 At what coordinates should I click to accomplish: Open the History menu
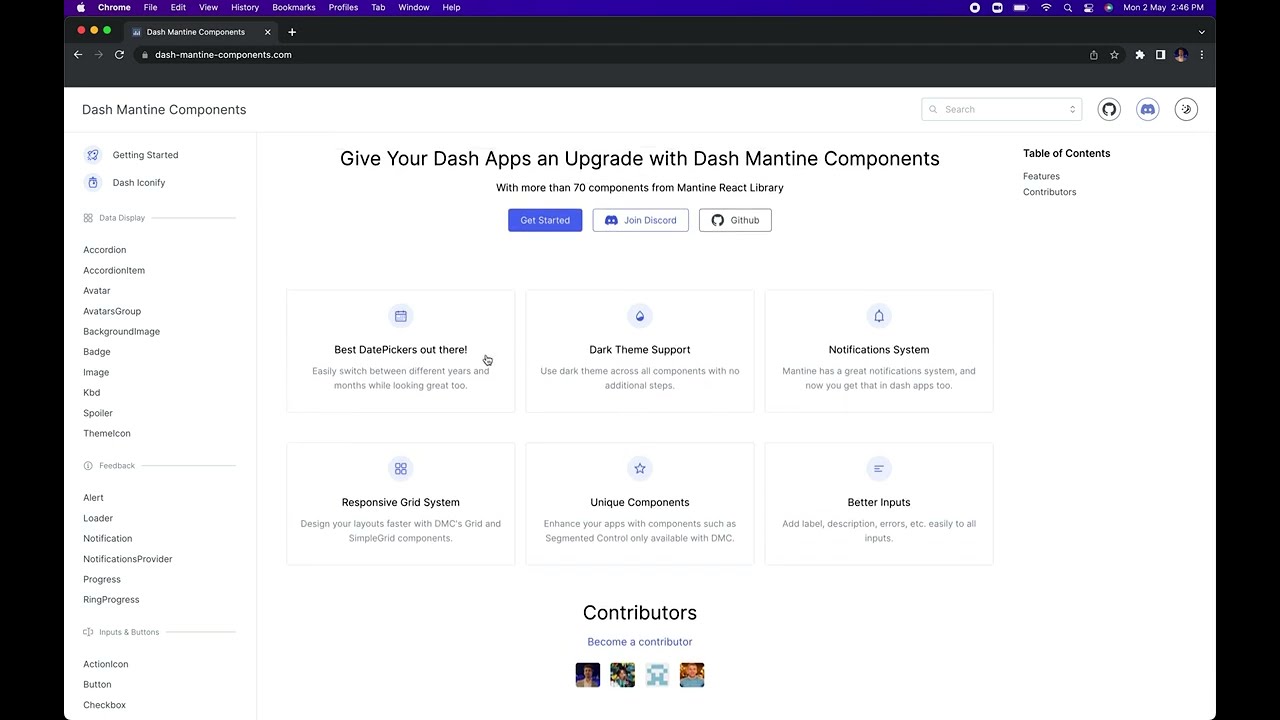(245, 7)
